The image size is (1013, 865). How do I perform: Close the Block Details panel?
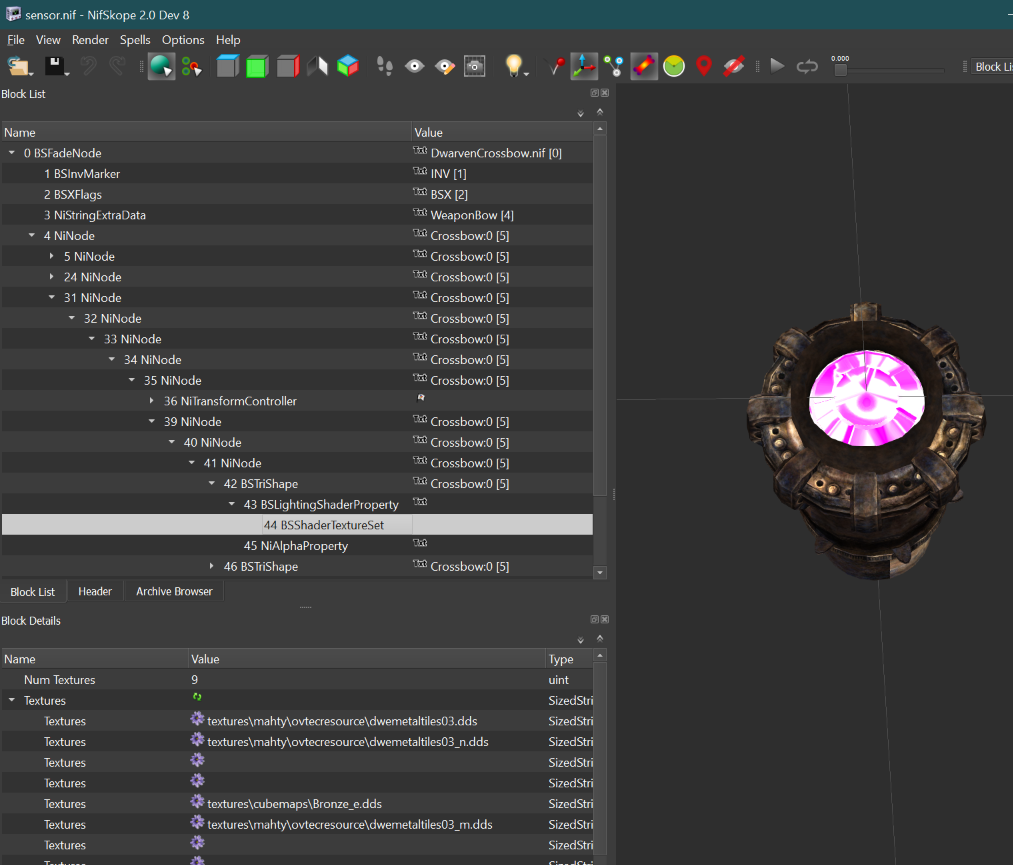(x=605, y=620)
